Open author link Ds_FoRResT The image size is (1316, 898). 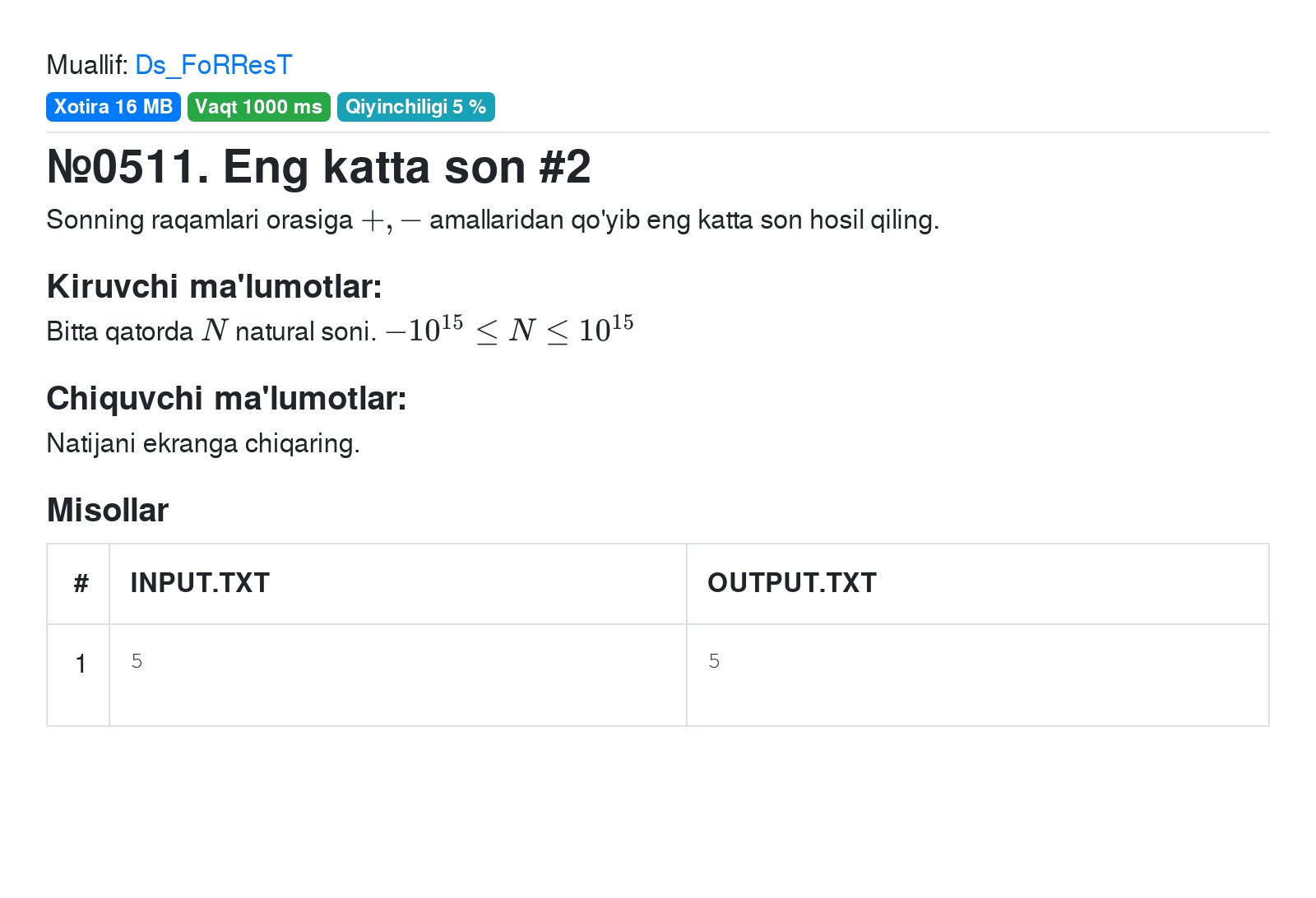pos(214,65)
